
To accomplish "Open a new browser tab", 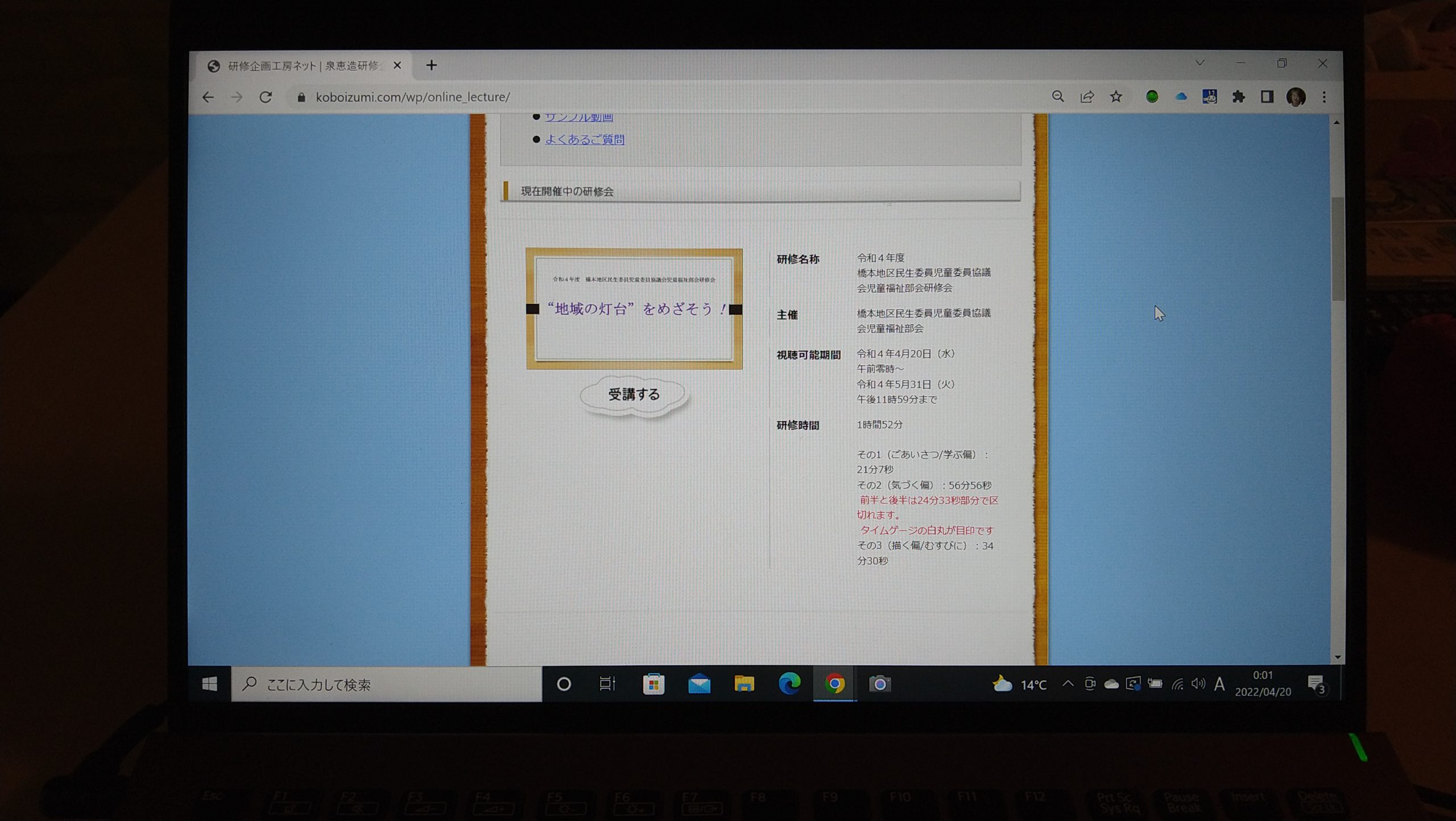I will point(431,65).
